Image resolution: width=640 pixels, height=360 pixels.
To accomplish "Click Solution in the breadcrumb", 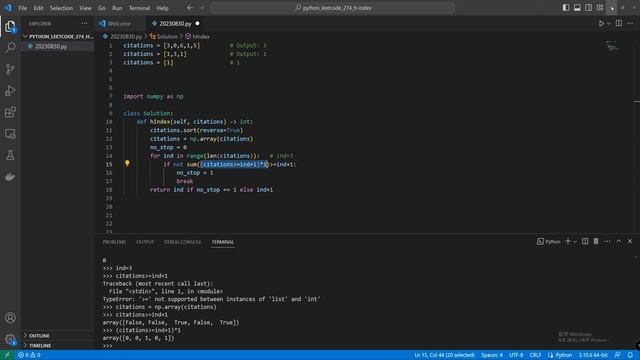I will [x=167, y=36].
